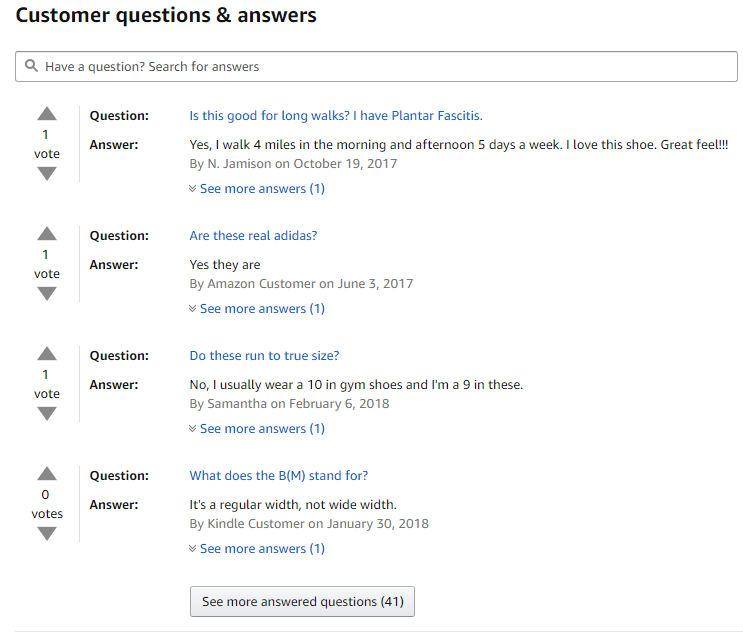The width and height of the screenshot is (743, 634).
Task: Show more answers for the true size question
Action: (257, 429)
